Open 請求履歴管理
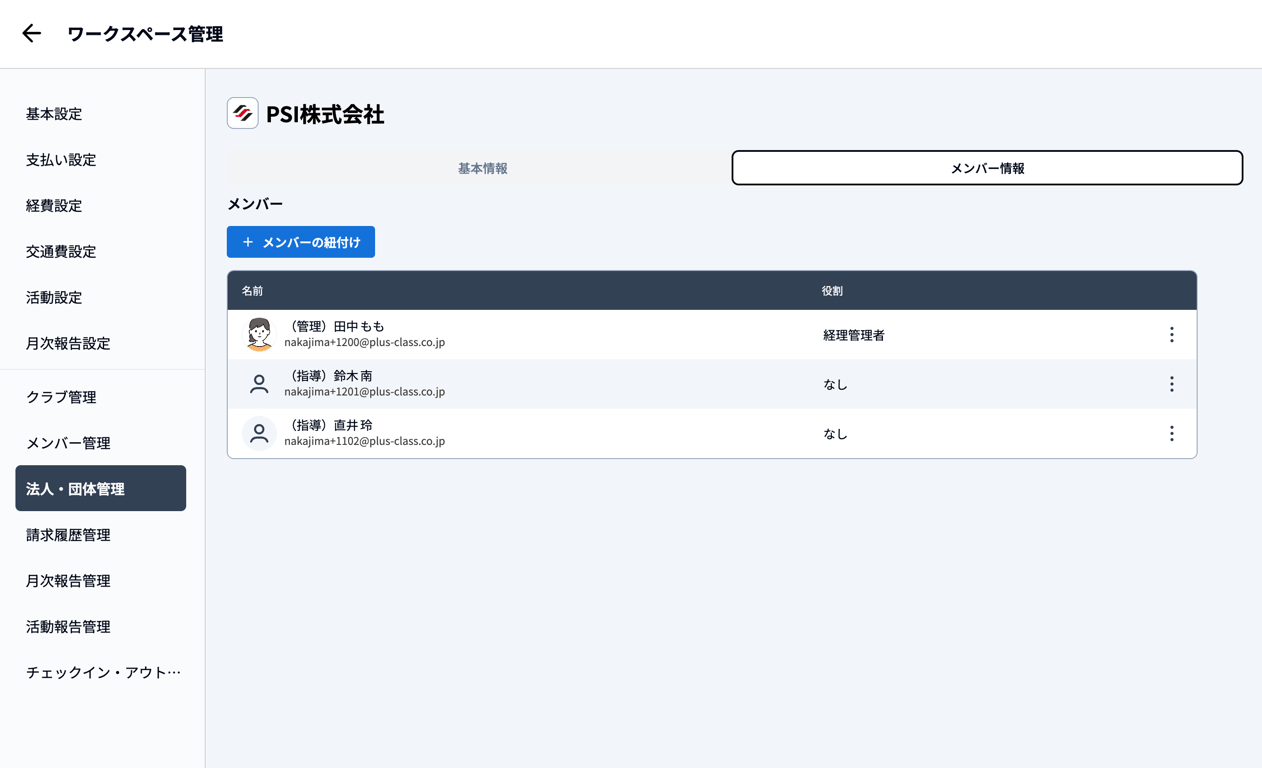The height and width of the screenshot is (768, 1262). [68, 535]
